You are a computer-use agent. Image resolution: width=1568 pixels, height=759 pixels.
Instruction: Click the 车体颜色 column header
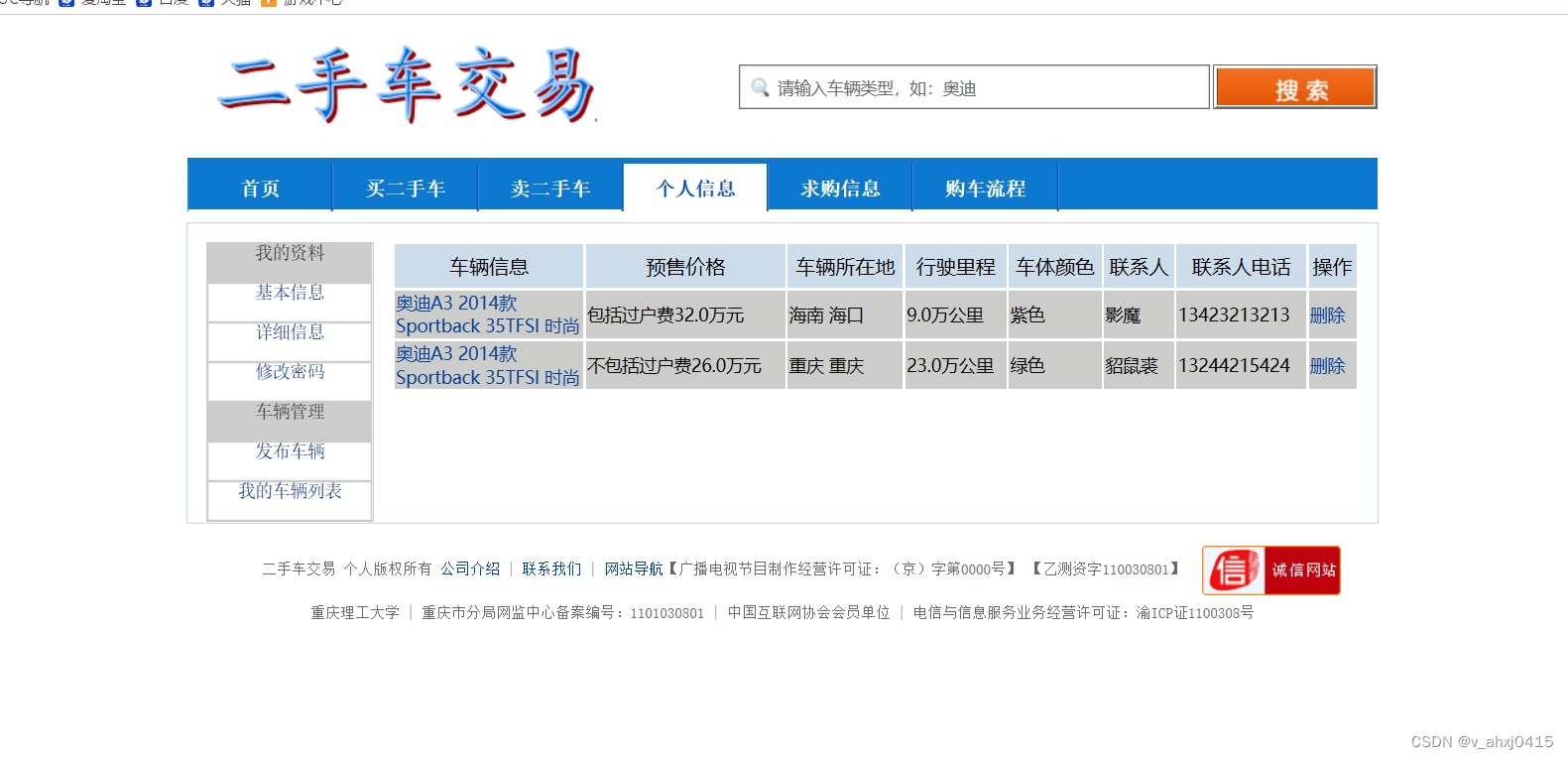click(1054, 266)
